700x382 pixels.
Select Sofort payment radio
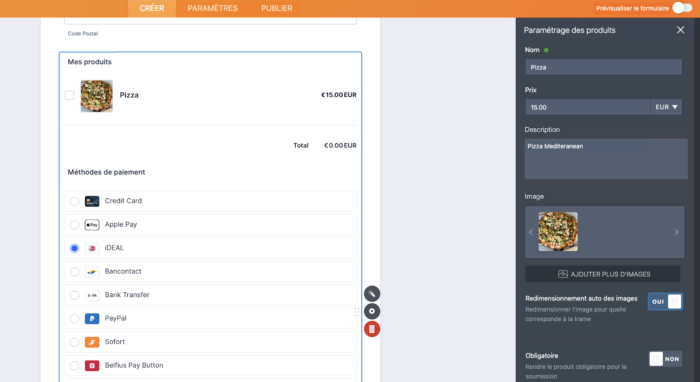click(x=75, y=342)
